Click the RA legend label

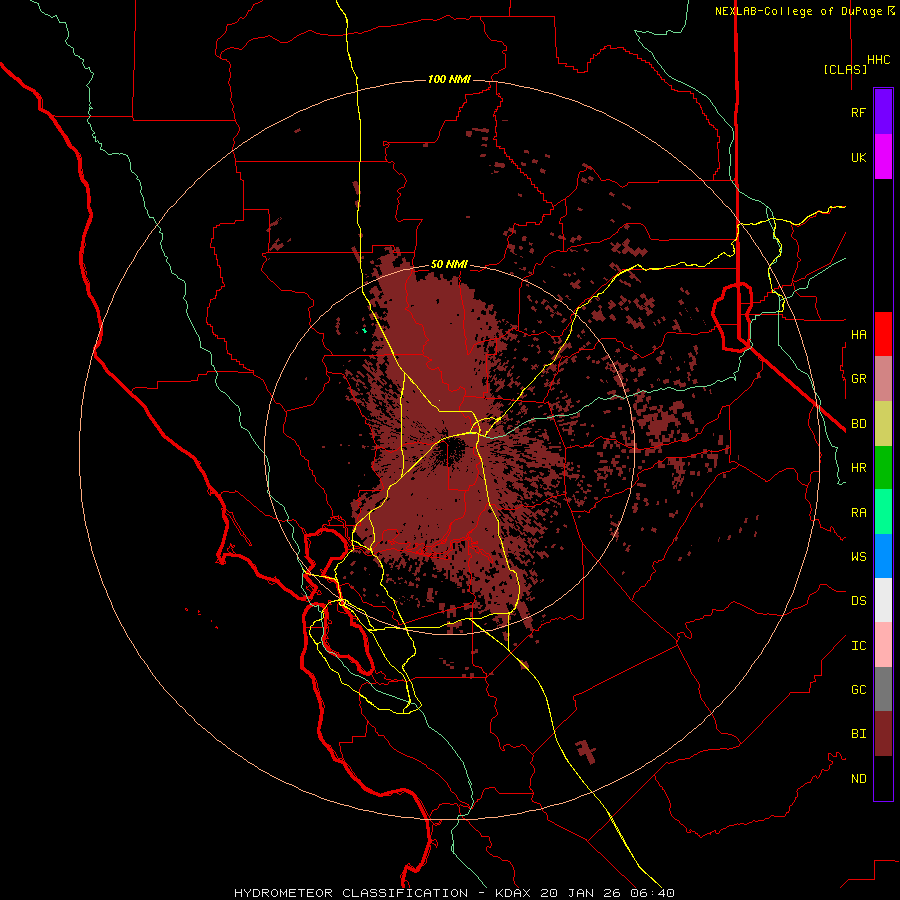858,512
